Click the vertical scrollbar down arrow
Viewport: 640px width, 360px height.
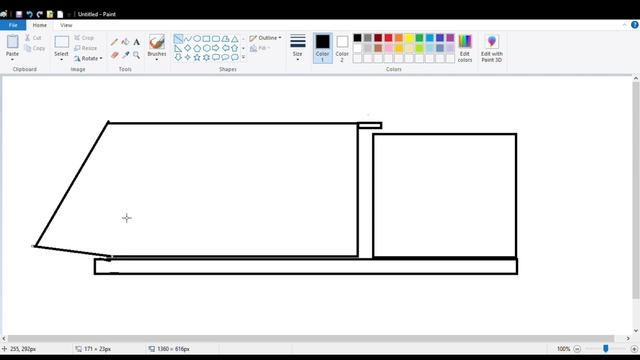pos(636,331)
